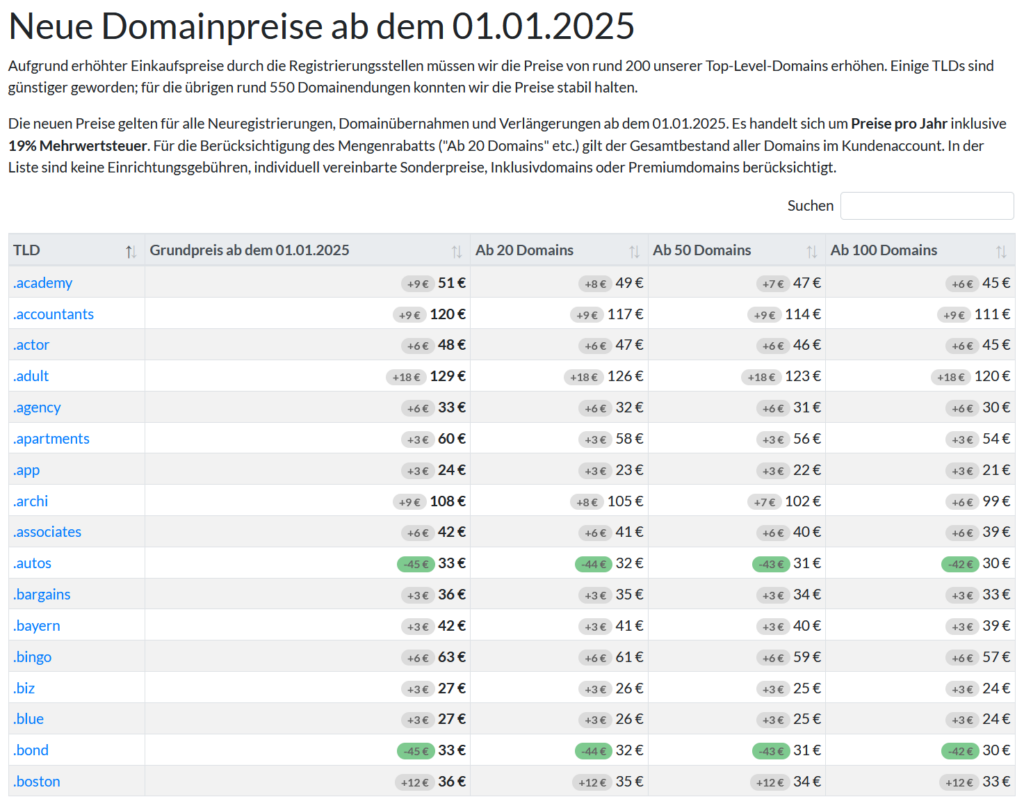The image size is (1024, 806).
Task: Click inside the Suchen search field
Action: point(926,205)
